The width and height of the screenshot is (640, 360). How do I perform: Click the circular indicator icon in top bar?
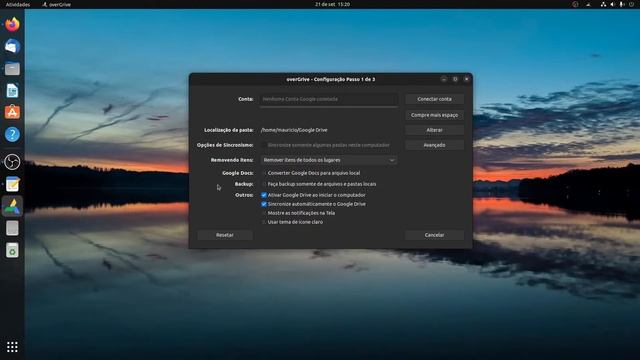click(575, 4)
